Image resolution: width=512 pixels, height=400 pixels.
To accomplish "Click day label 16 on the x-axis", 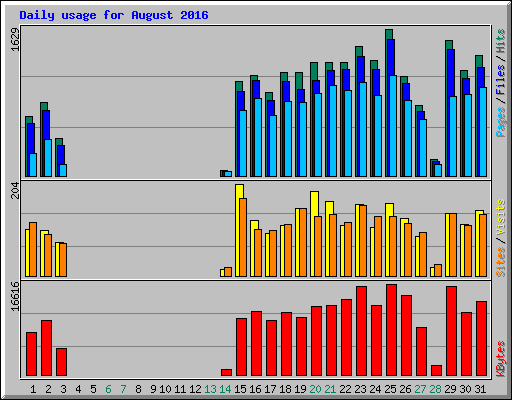I will click(255, 389).
